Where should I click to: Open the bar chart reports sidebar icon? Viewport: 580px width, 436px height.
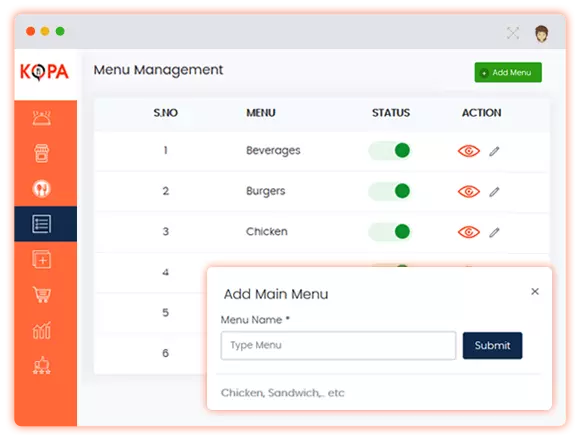(x=42, y=330)
